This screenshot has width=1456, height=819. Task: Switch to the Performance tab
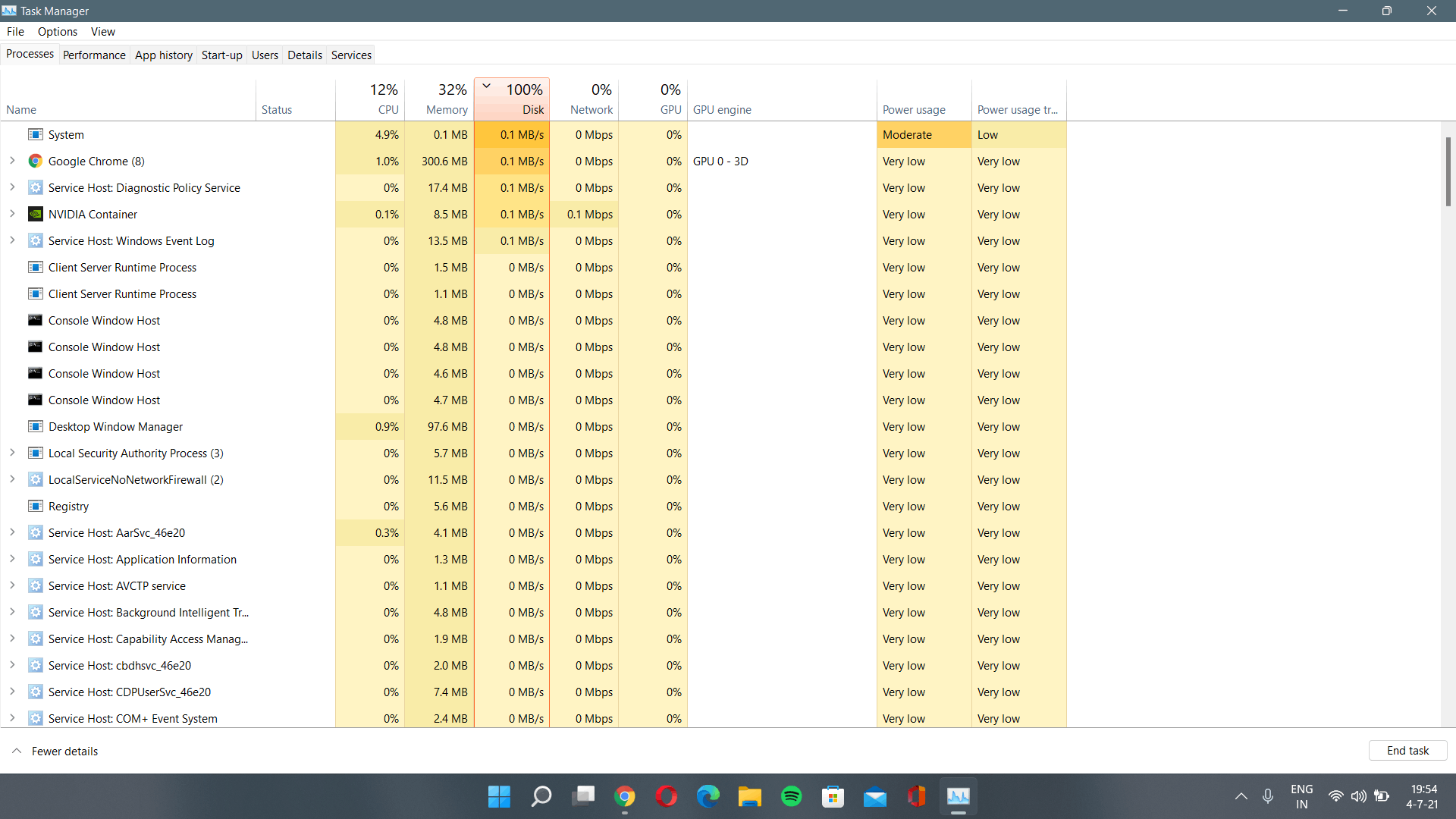(94, 55)
